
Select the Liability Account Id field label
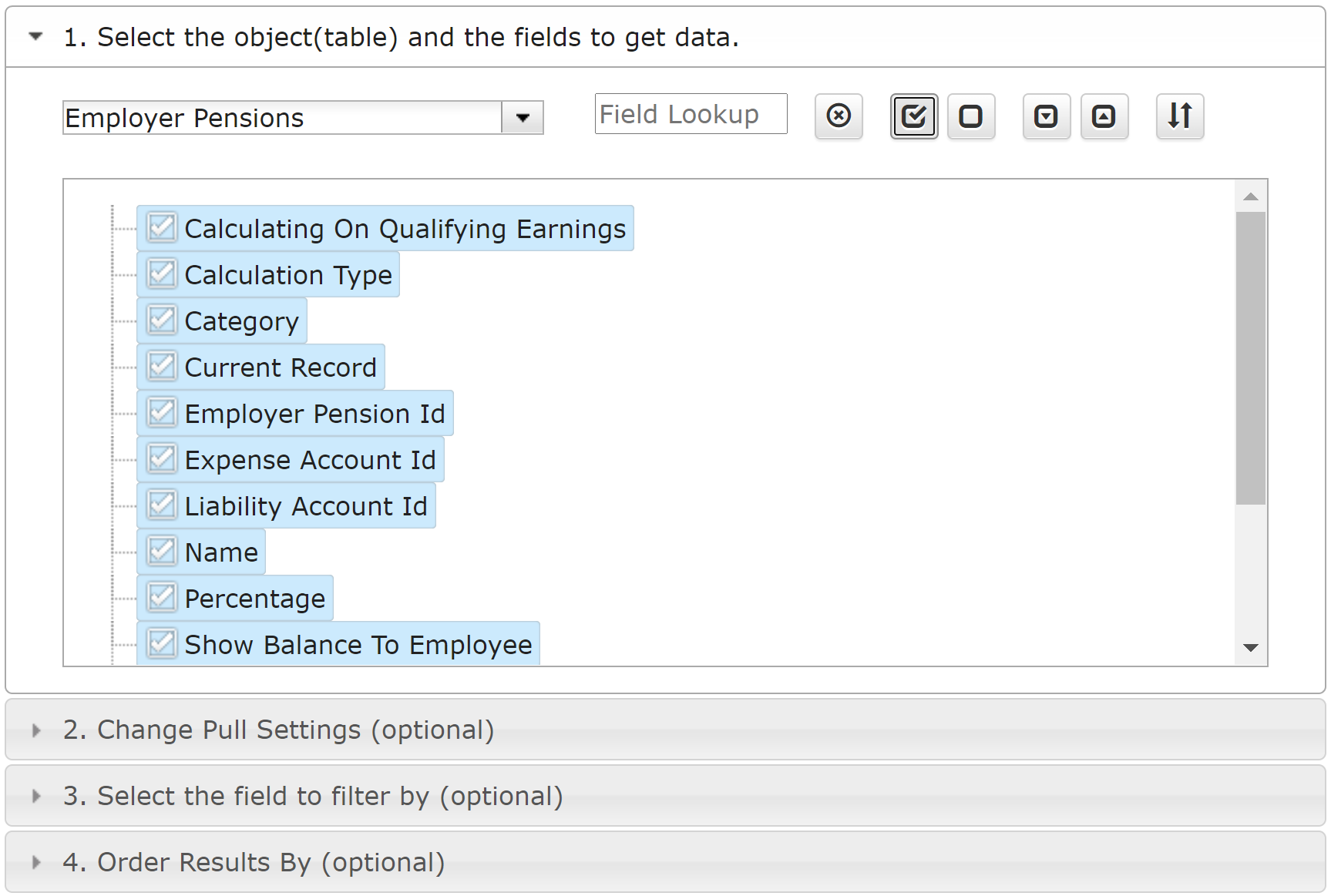[306, 506]
